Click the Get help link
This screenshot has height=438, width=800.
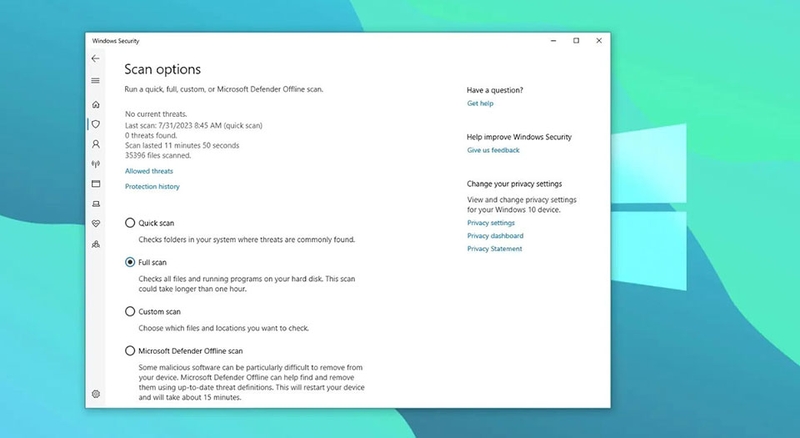[480, 103]
